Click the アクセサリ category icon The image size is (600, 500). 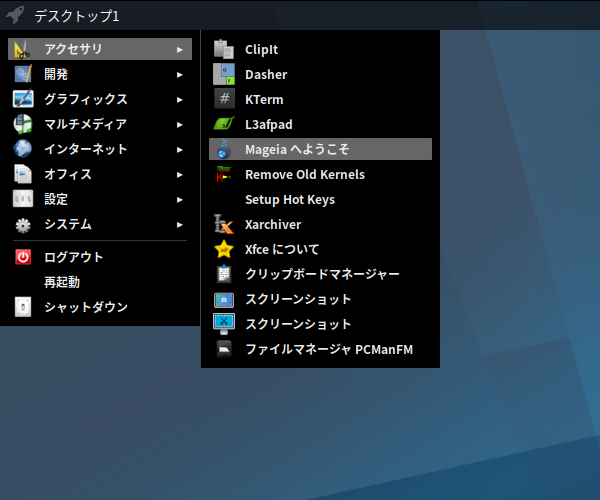tap(22, 49)
